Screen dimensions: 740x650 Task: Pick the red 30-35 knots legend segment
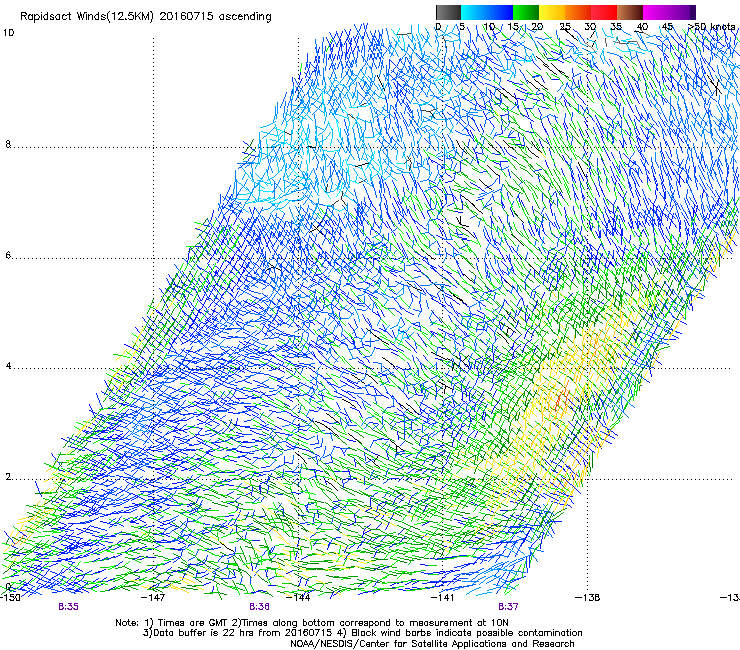click(604, 12)
